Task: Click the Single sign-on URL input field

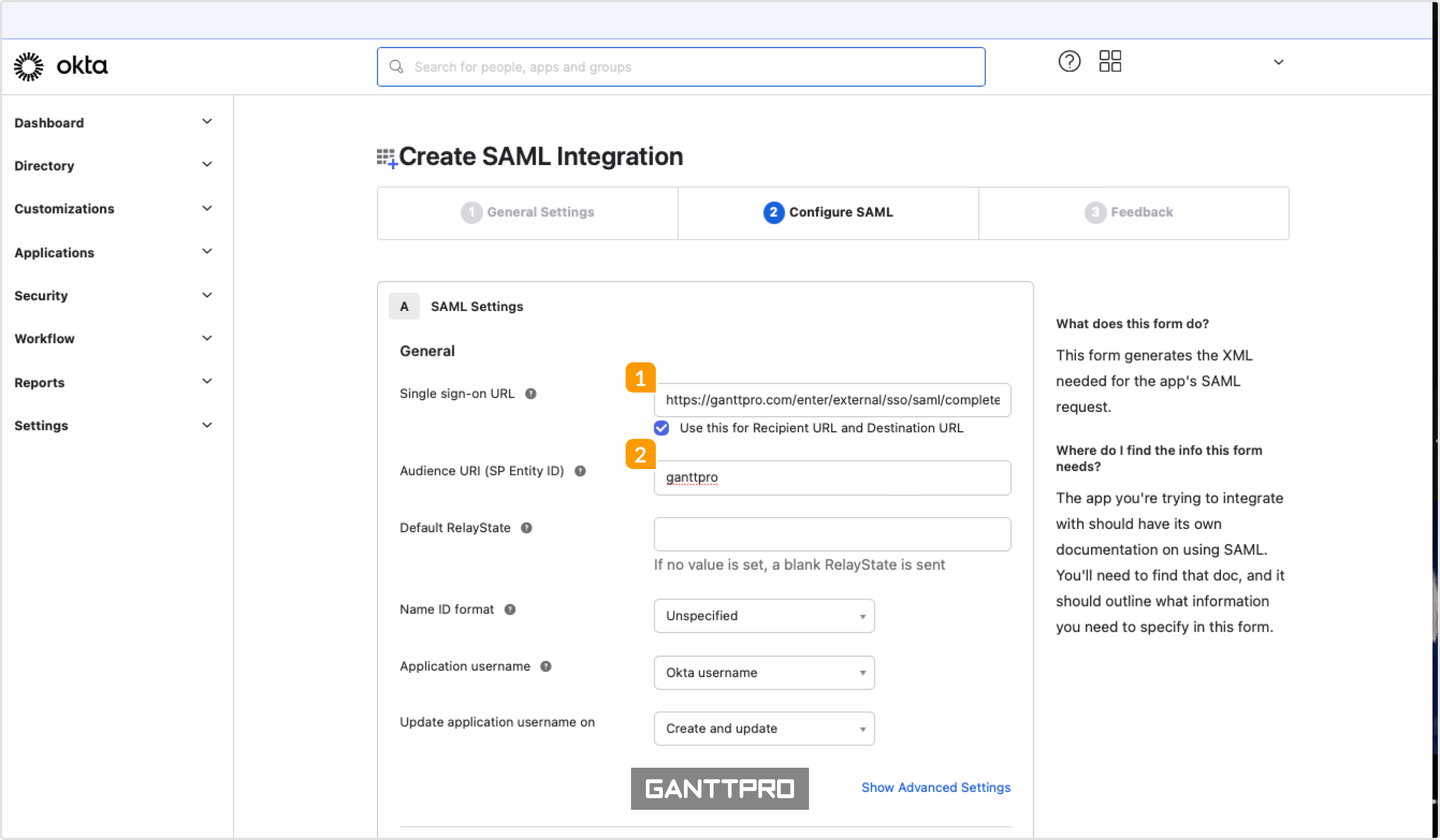Action: pyautogui.click(x=832, y=400)
